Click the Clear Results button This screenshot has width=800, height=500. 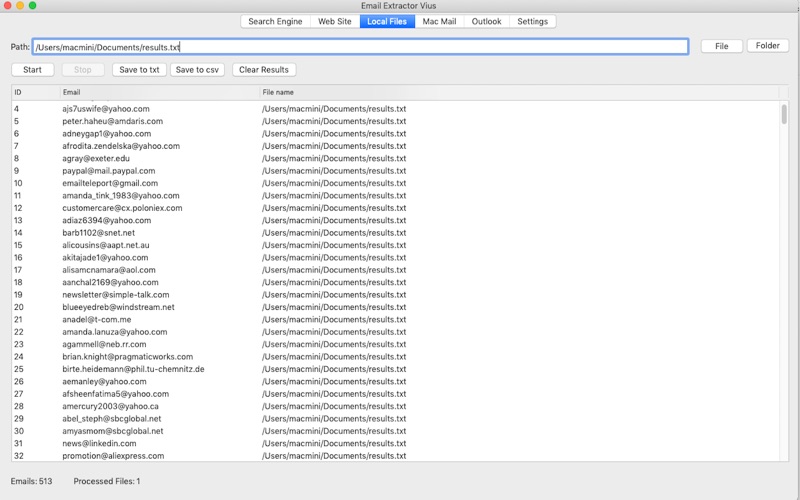pos(264,70)
